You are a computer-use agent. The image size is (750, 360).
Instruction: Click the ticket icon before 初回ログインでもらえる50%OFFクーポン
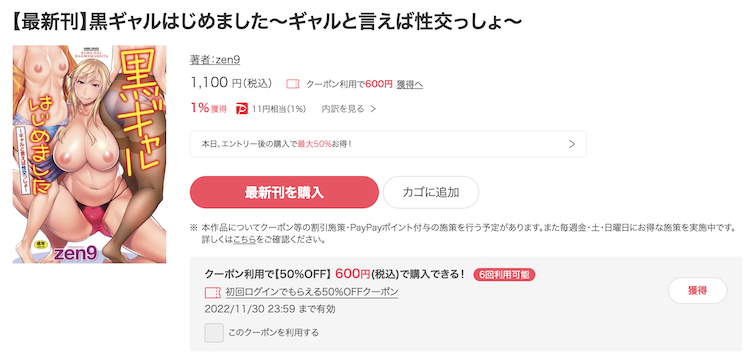point(212,292)
